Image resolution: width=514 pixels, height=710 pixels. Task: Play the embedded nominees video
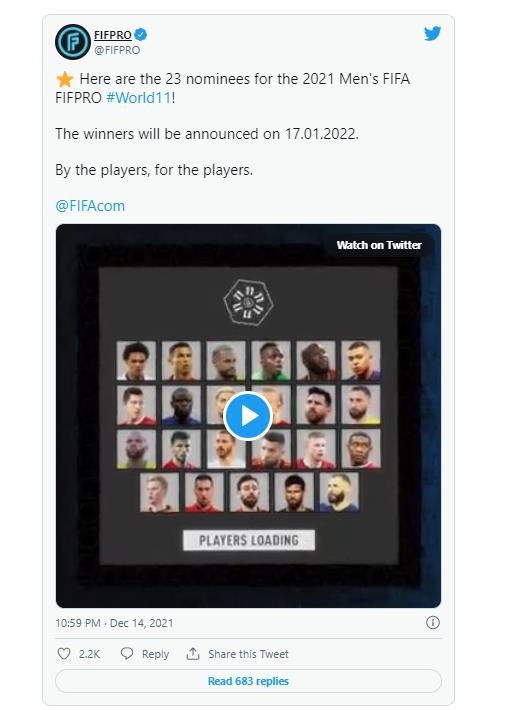click(x=248, y=416)
